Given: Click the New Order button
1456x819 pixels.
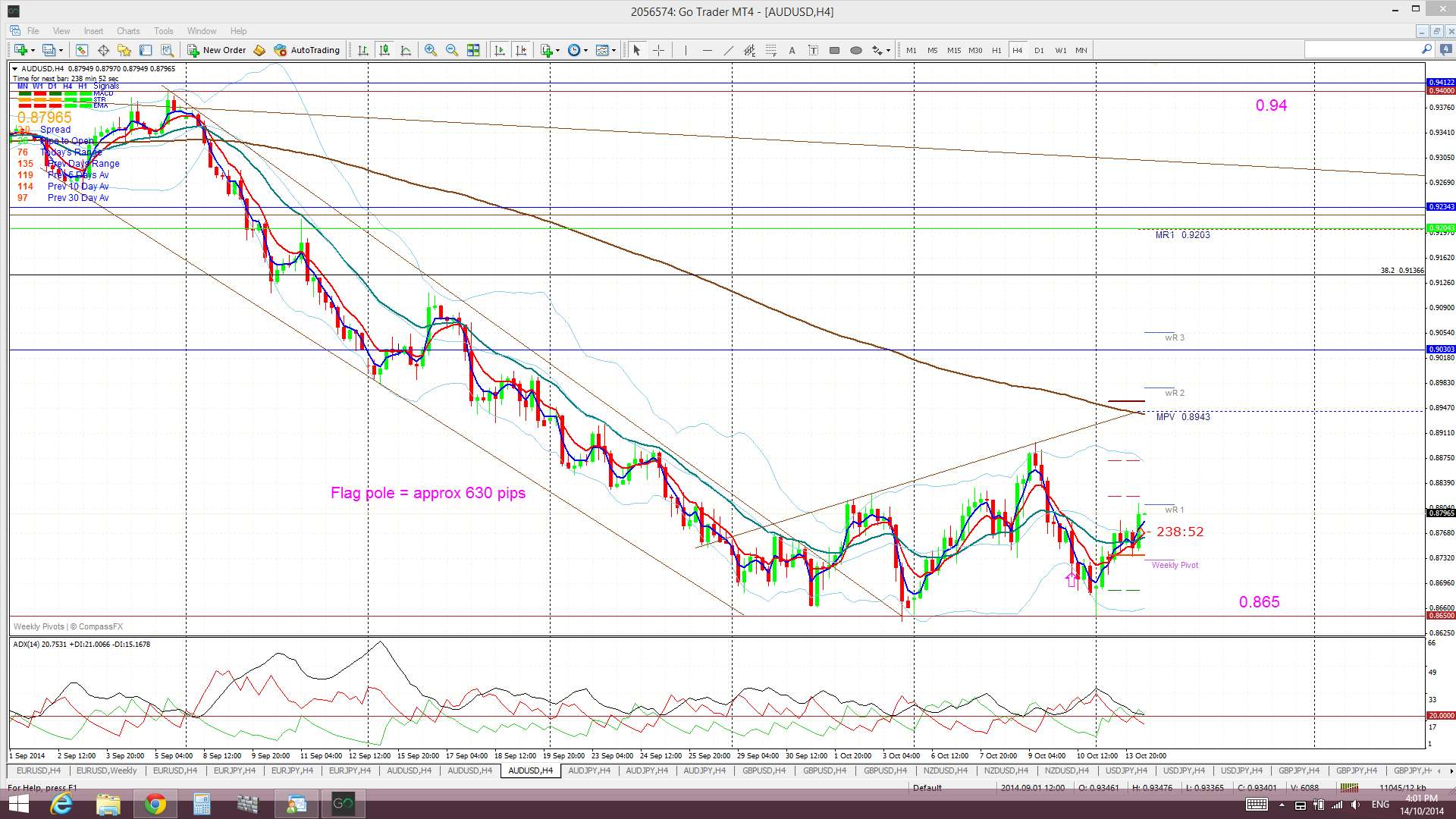Looking at the screenshot, I should pyautogui.click(x=217, y=50).
